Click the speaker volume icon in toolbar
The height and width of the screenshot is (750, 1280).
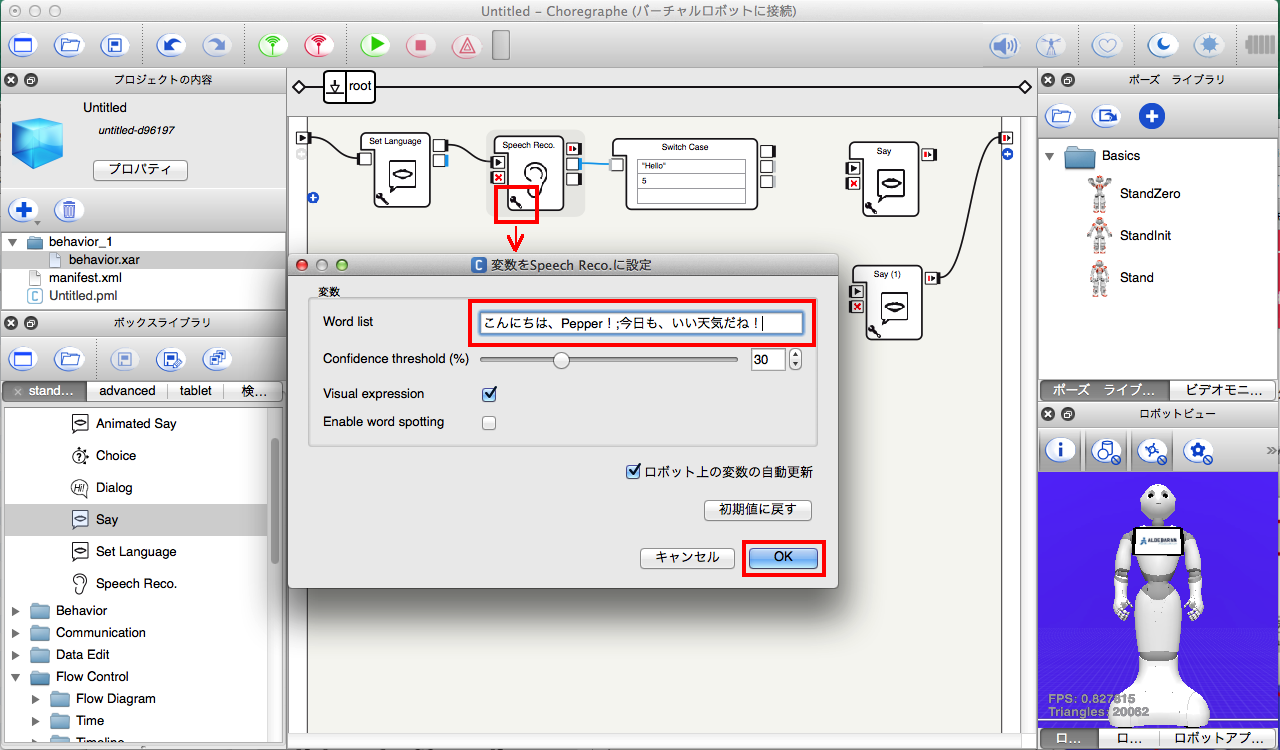(x=1004, y=46)
